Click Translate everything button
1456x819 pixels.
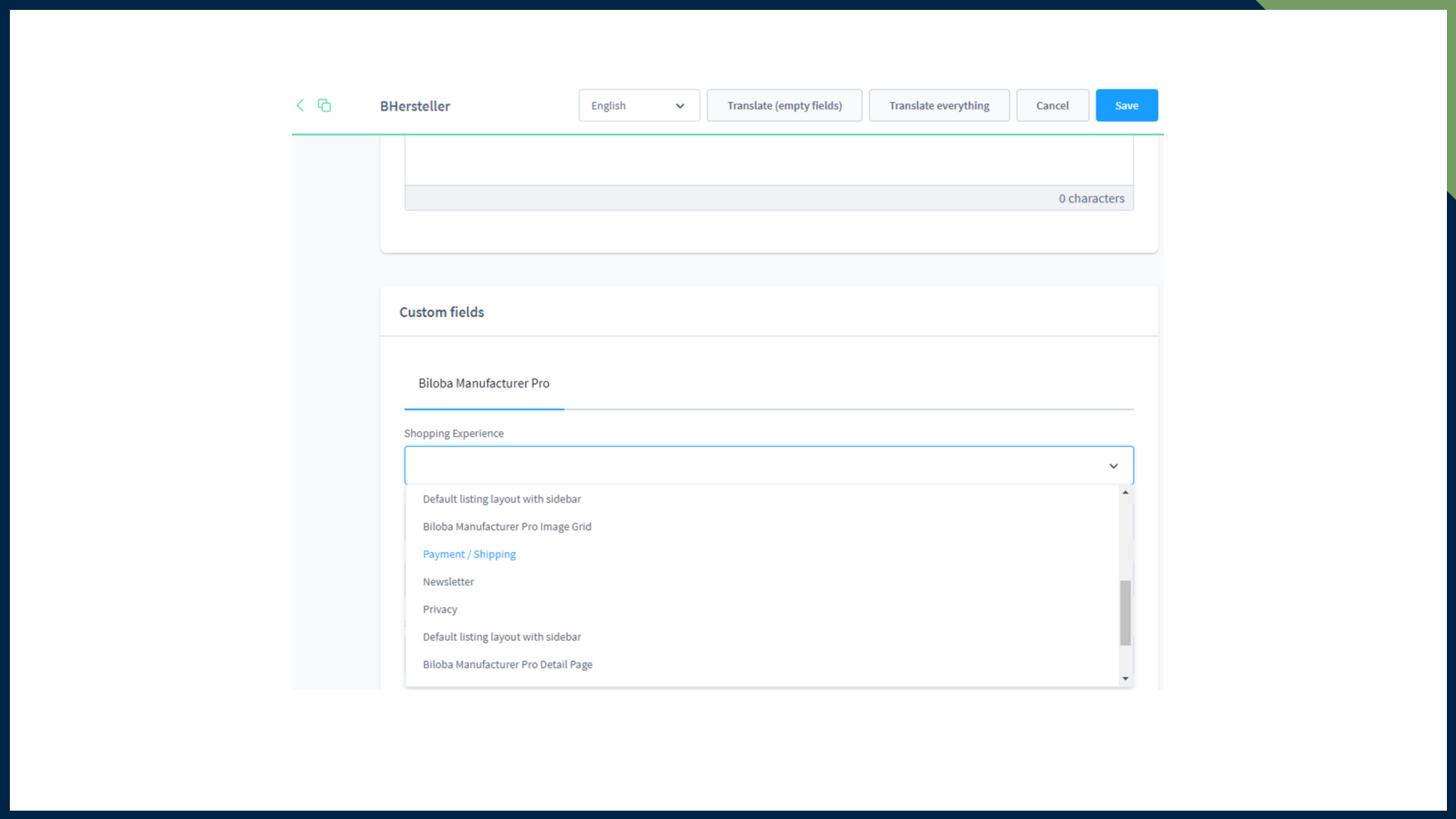[x=939, y=105]
